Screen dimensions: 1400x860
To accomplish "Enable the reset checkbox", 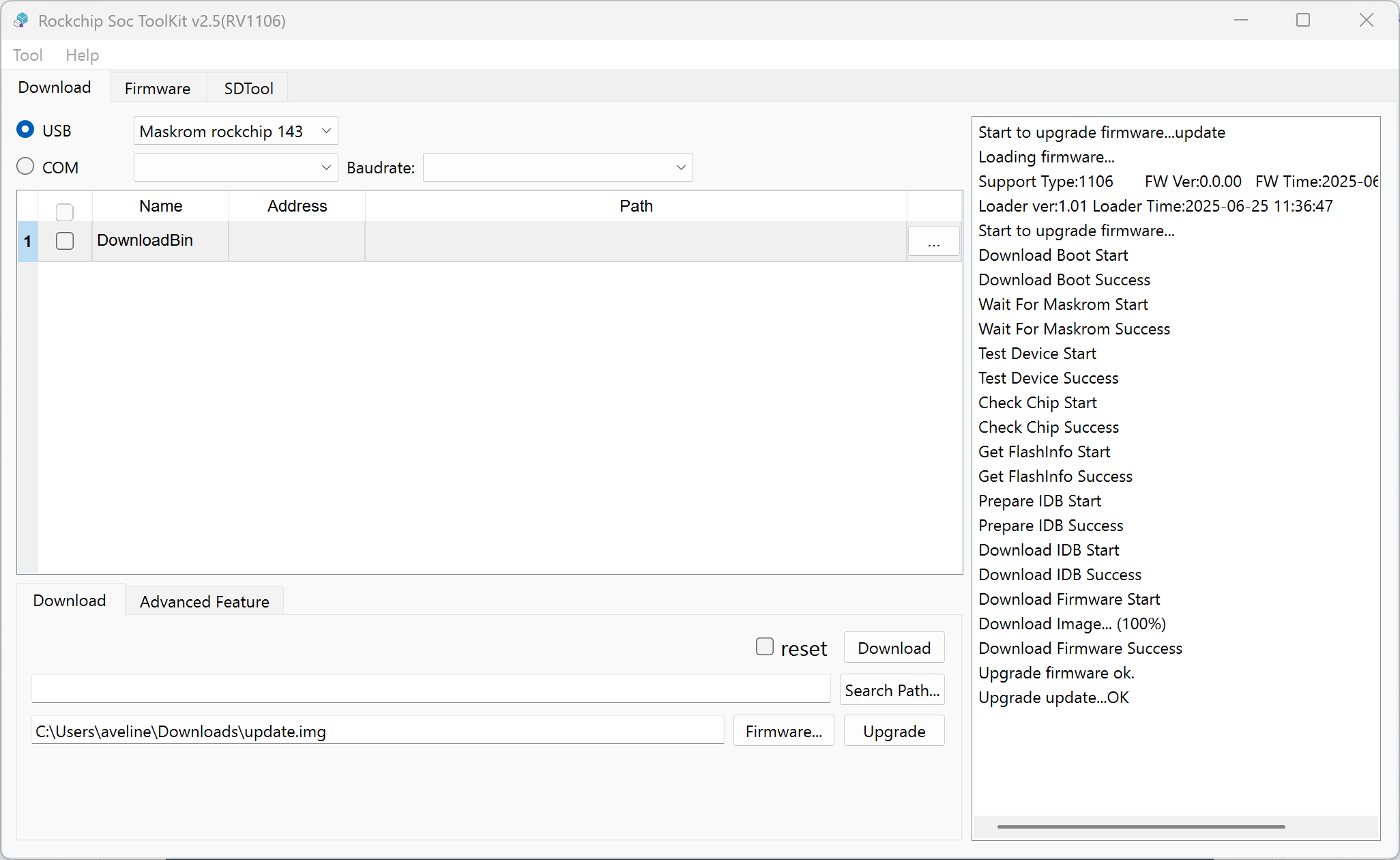I will click(764, 646).
